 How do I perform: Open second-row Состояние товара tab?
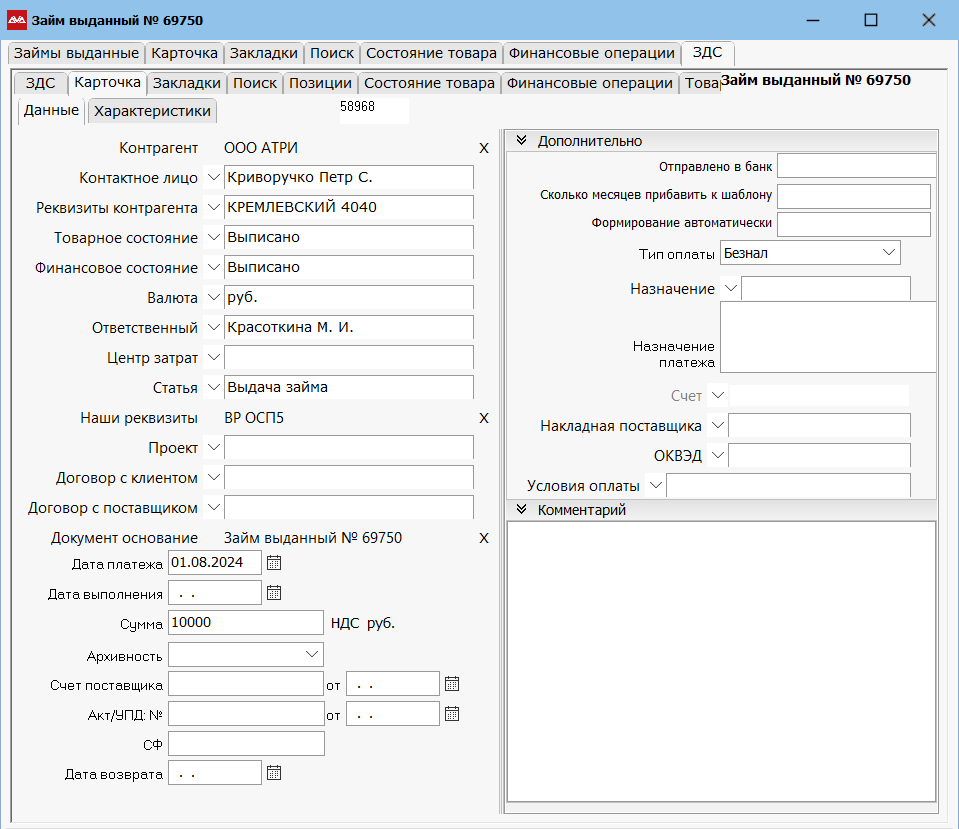(x=429, y=83)
